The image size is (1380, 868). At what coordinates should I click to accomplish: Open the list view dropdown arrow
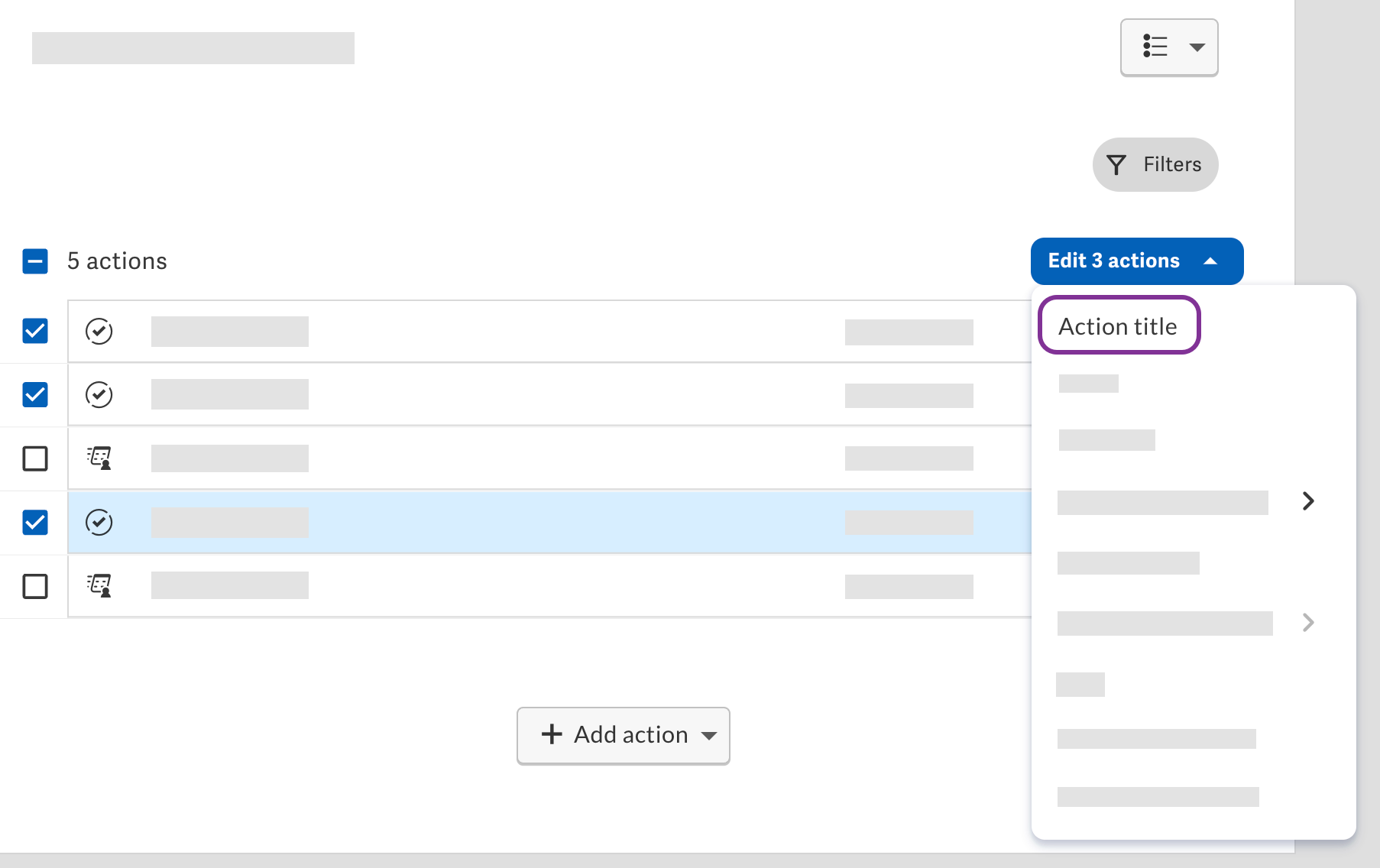click(x=1197, y=47)
